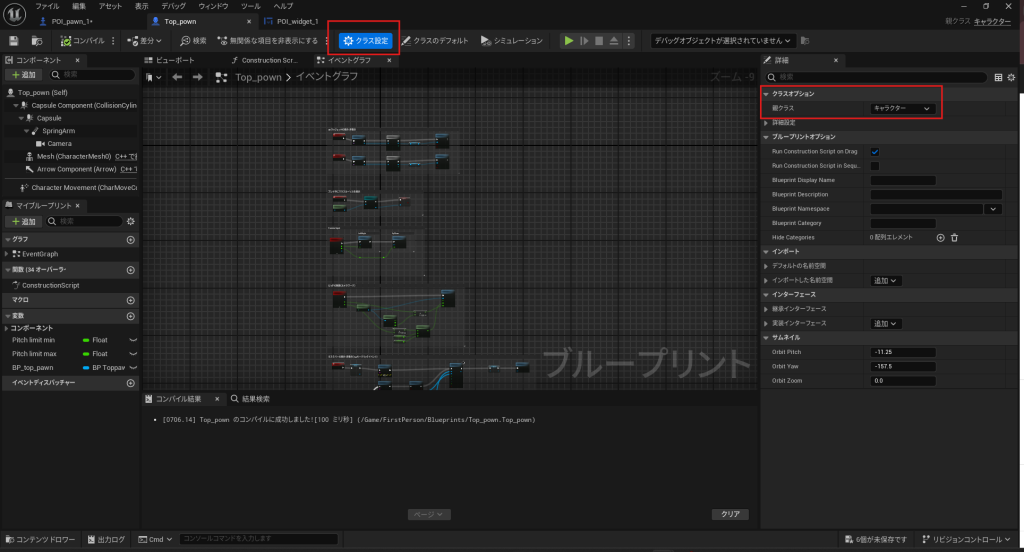Screen dimensions: 1024x552
Task: Uncheck Run Construction Script on Drag
Action: pos(875,151)
